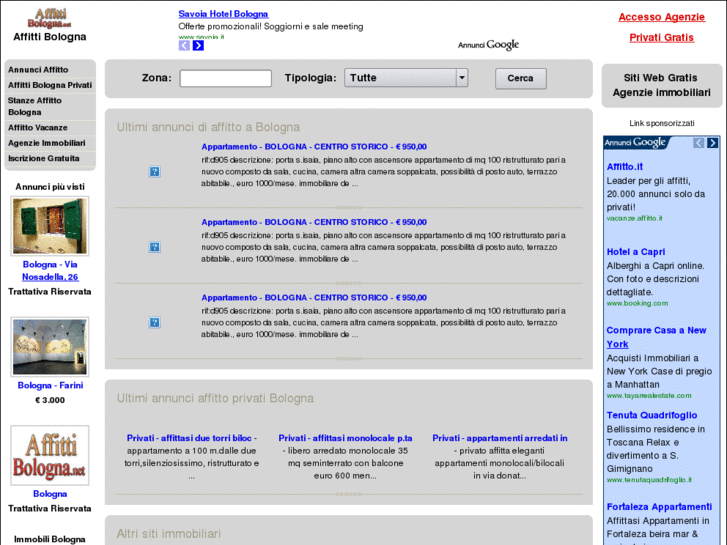Click the www.tenutaquadrifoglio.it ad URL

(x=649, y=480)
